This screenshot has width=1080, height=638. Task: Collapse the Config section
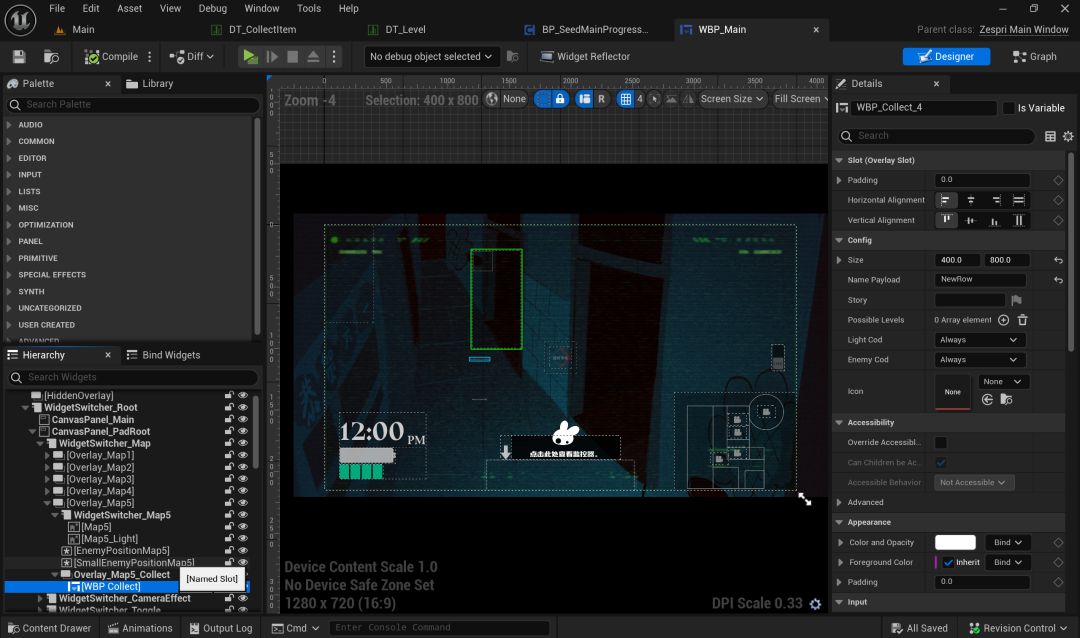pyautogui.click(x=840, y=240)
